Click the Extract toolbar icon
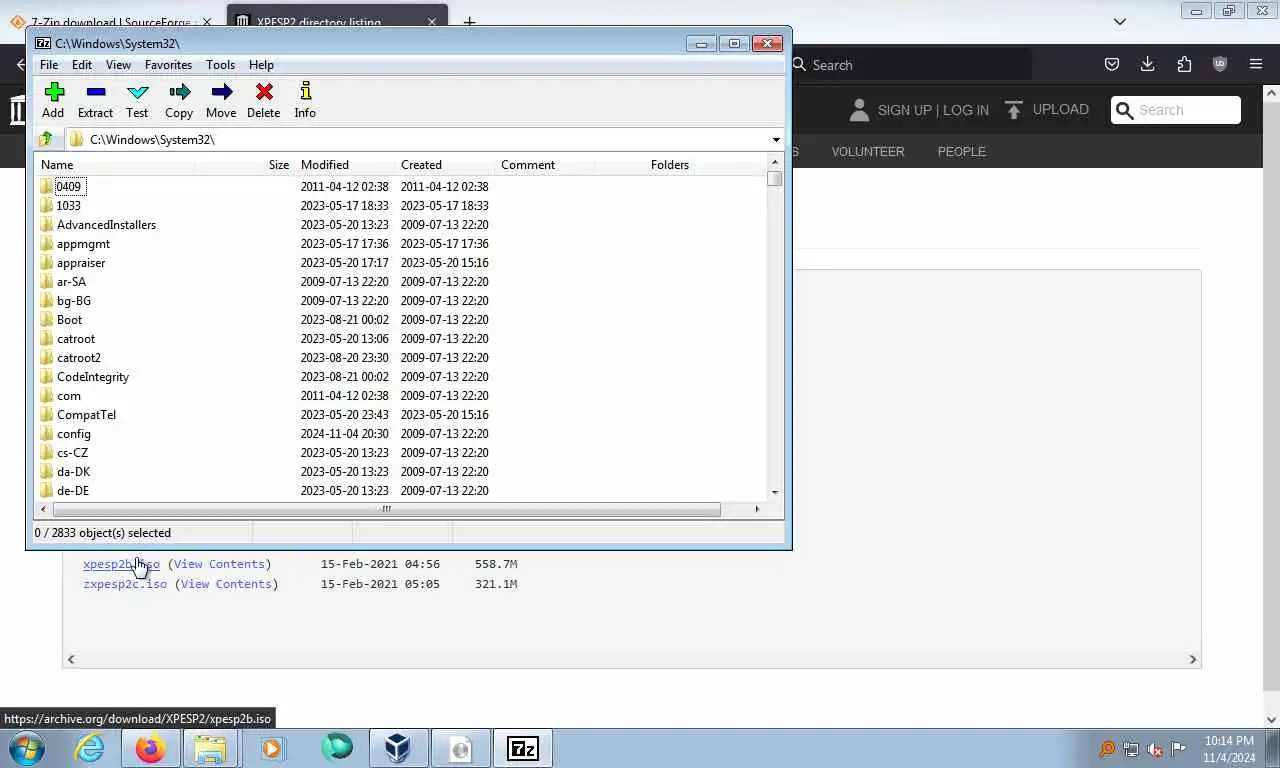The image size is (1280, 768). click(x=96, y=100)
